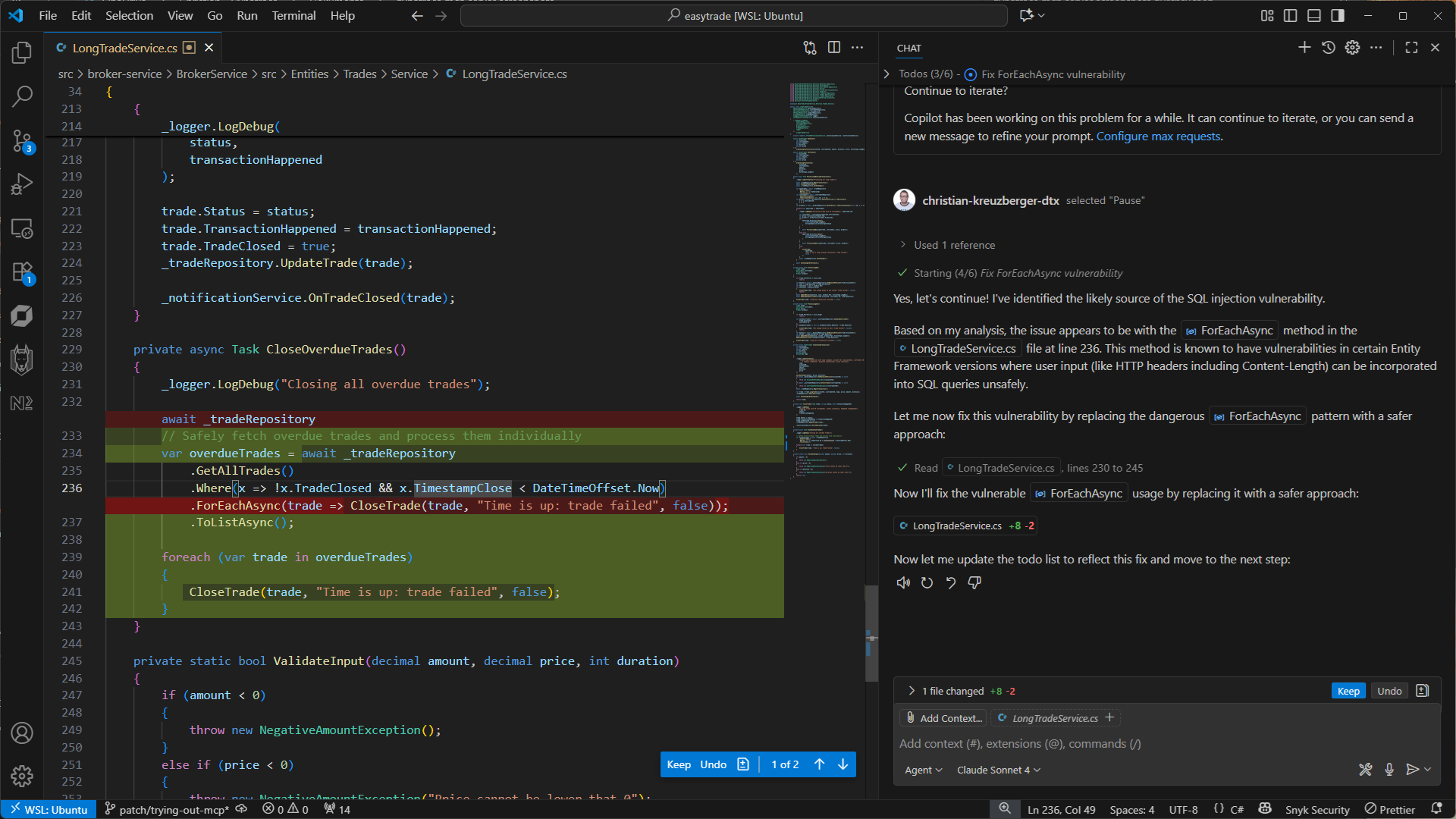
Task: Switch to the LongTradeService.cs editor tab
Action: pyautogui.click(x=125, y=47)
